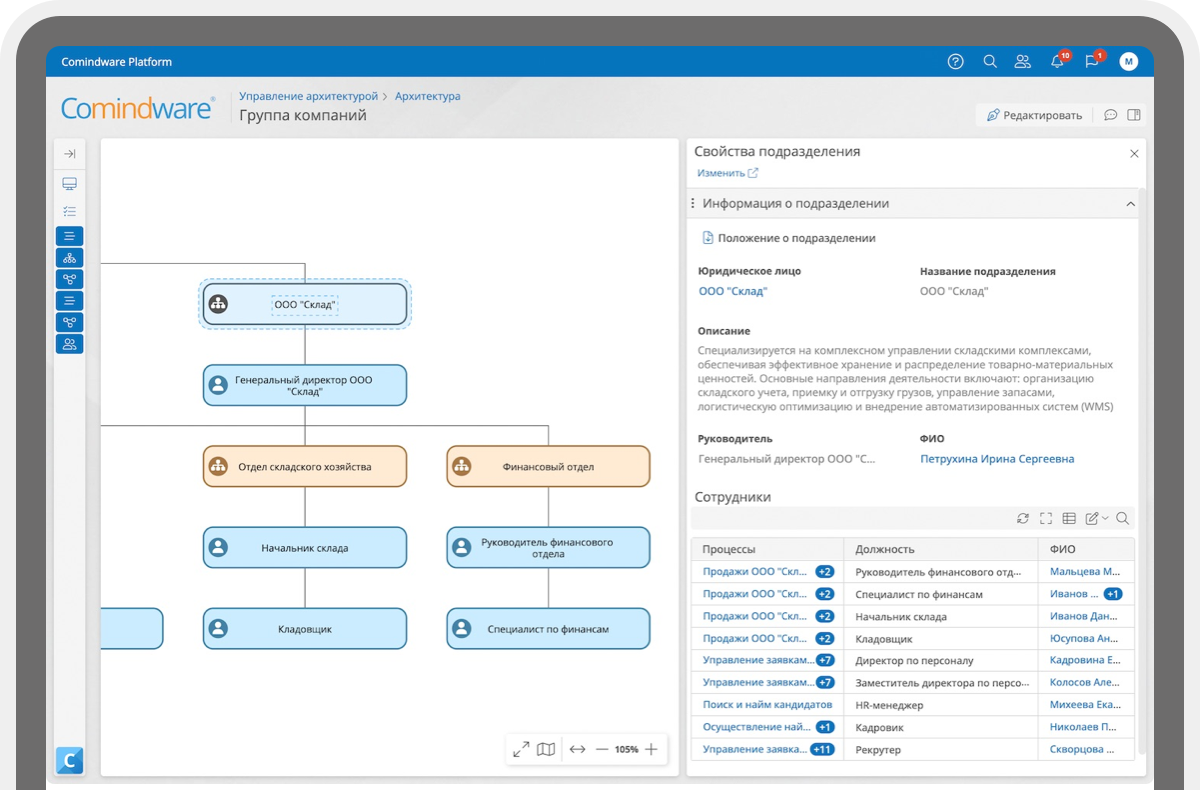This screenshot has height=790, width=1200.
Task: Toggle the side panel layout icon
Action: pyautogui.click(x=1134, y=115)
